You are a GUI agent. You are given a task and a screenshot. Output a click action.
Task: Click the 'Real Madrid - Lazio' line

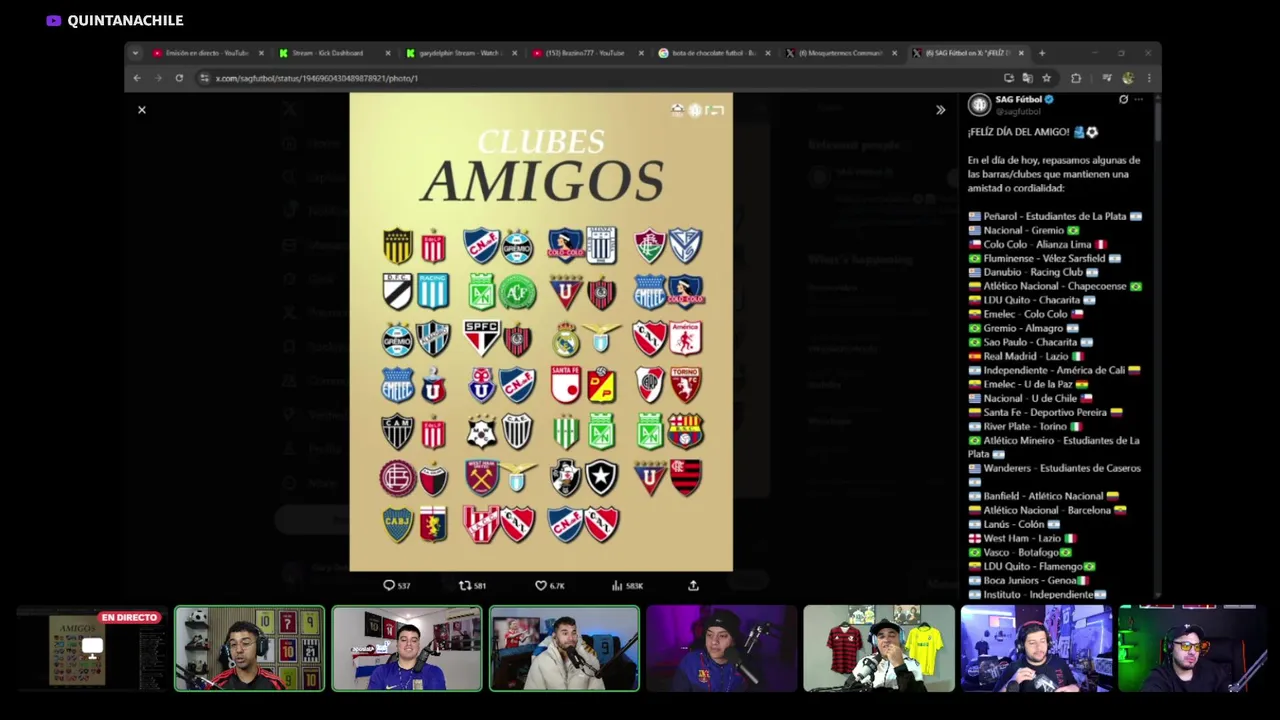point(1025,356)
